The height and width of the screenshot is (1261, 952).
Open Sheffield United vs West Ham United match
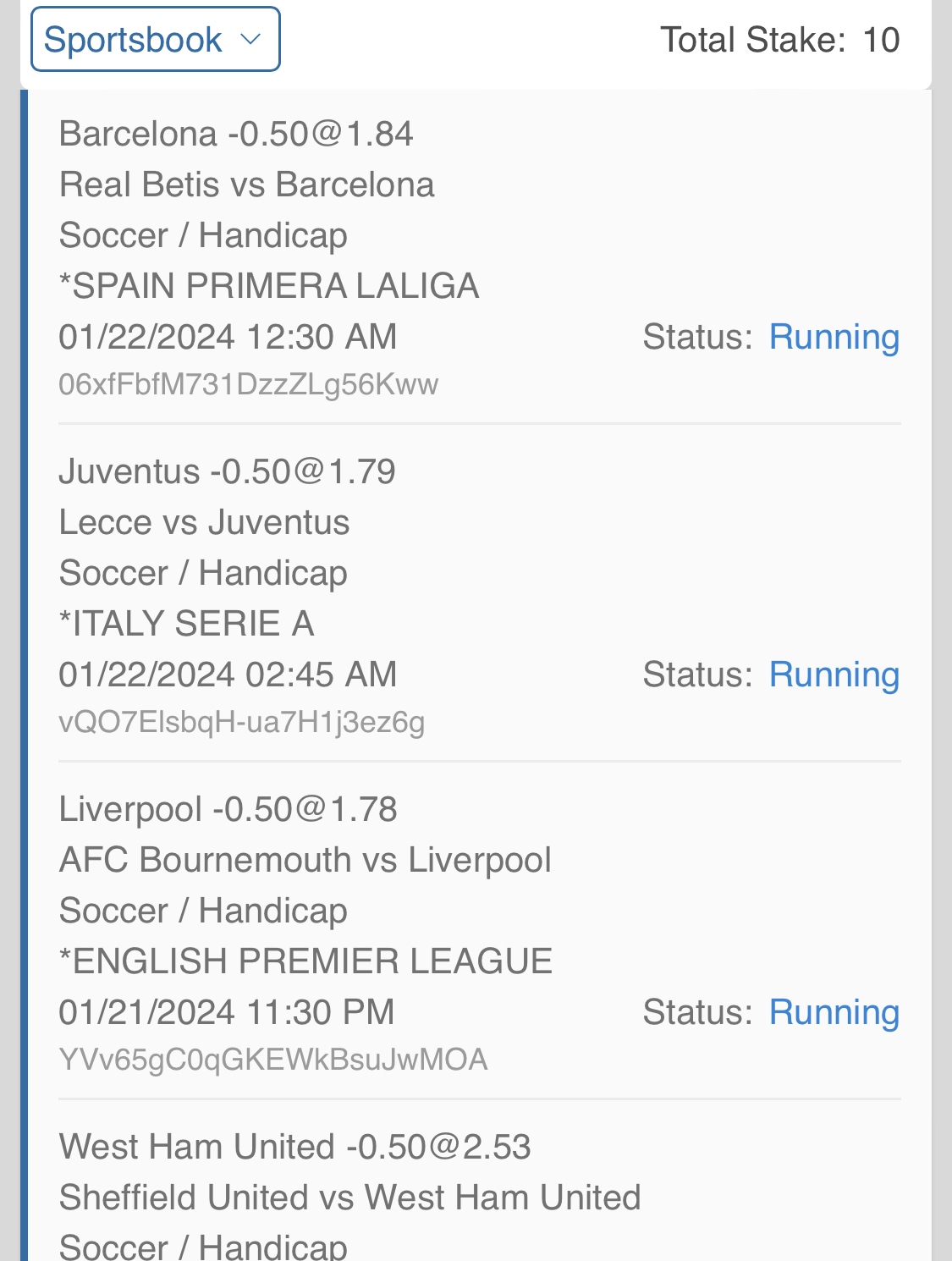(x=349, y=1198)
